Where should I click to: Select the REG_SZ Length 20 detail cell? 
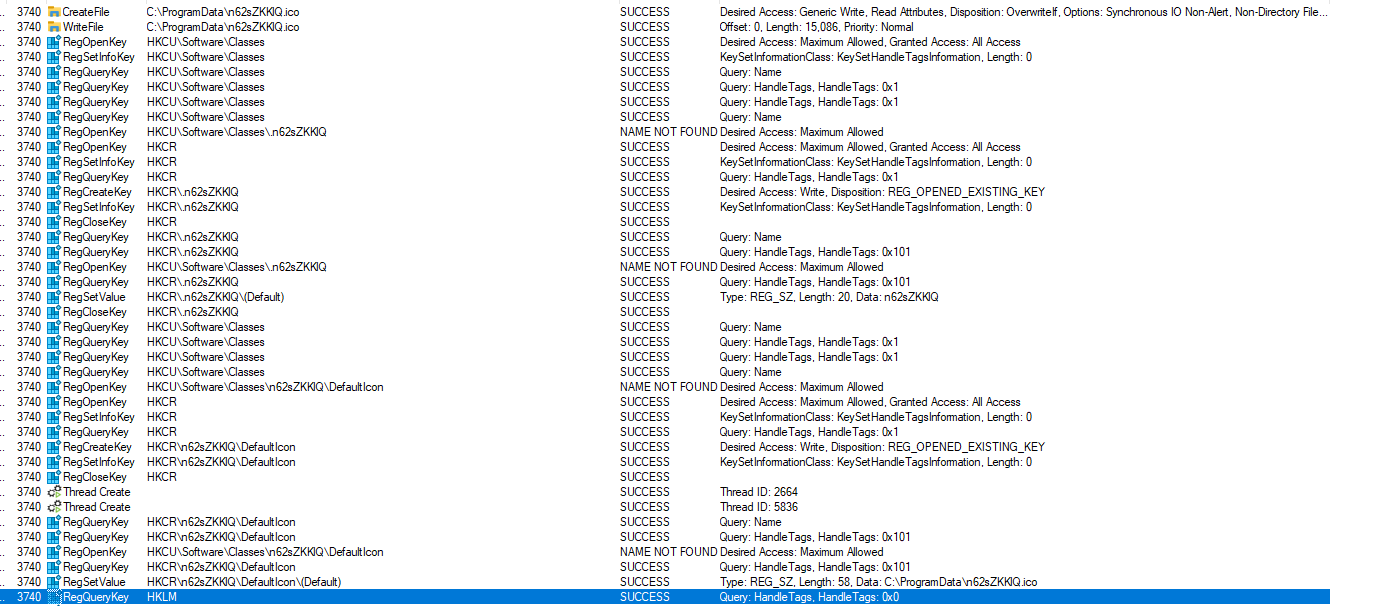(x=828, y=297)
